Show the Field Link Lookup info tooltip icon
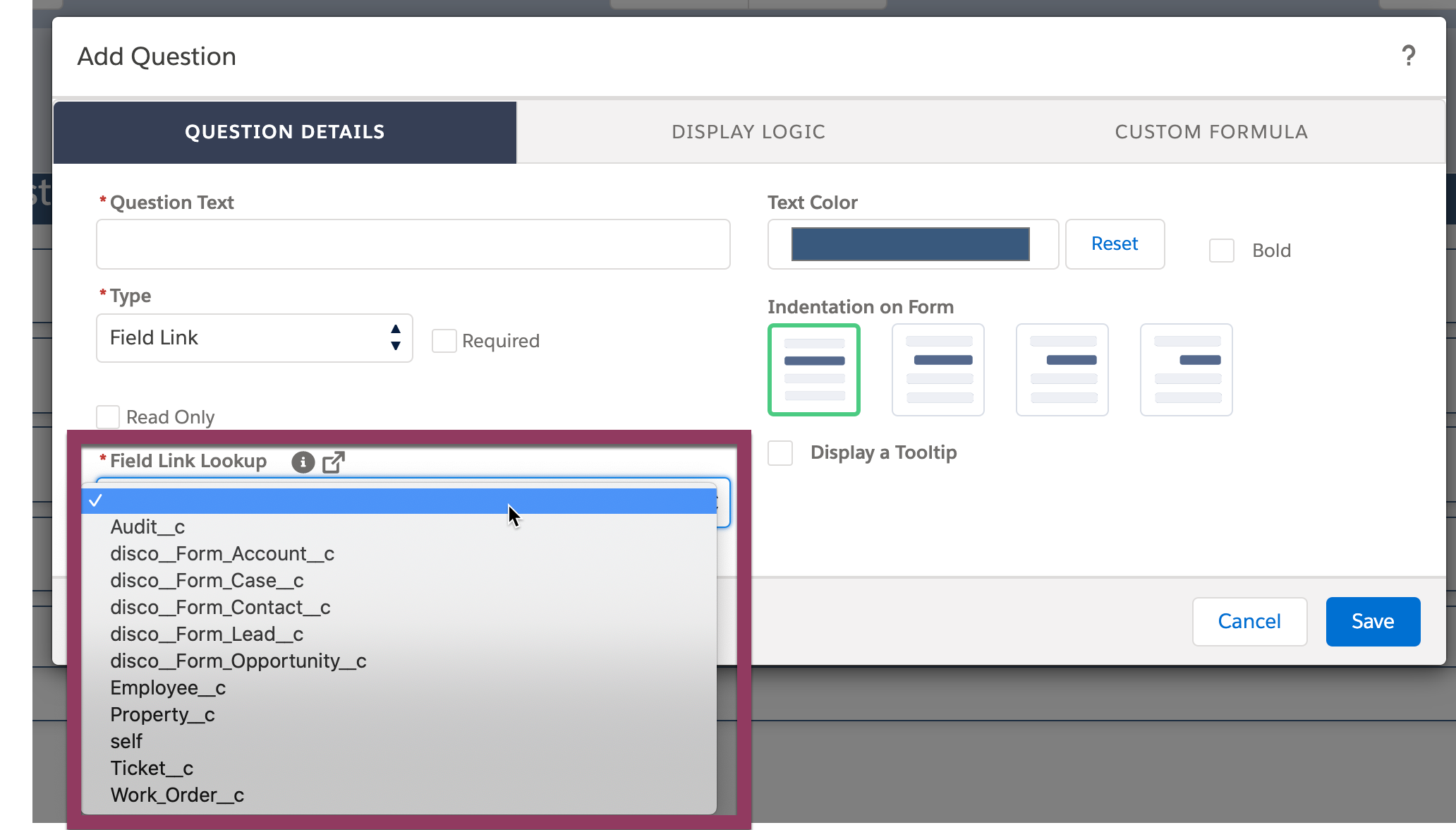This screenshot has height=830, width=1456. coord(303,462)
